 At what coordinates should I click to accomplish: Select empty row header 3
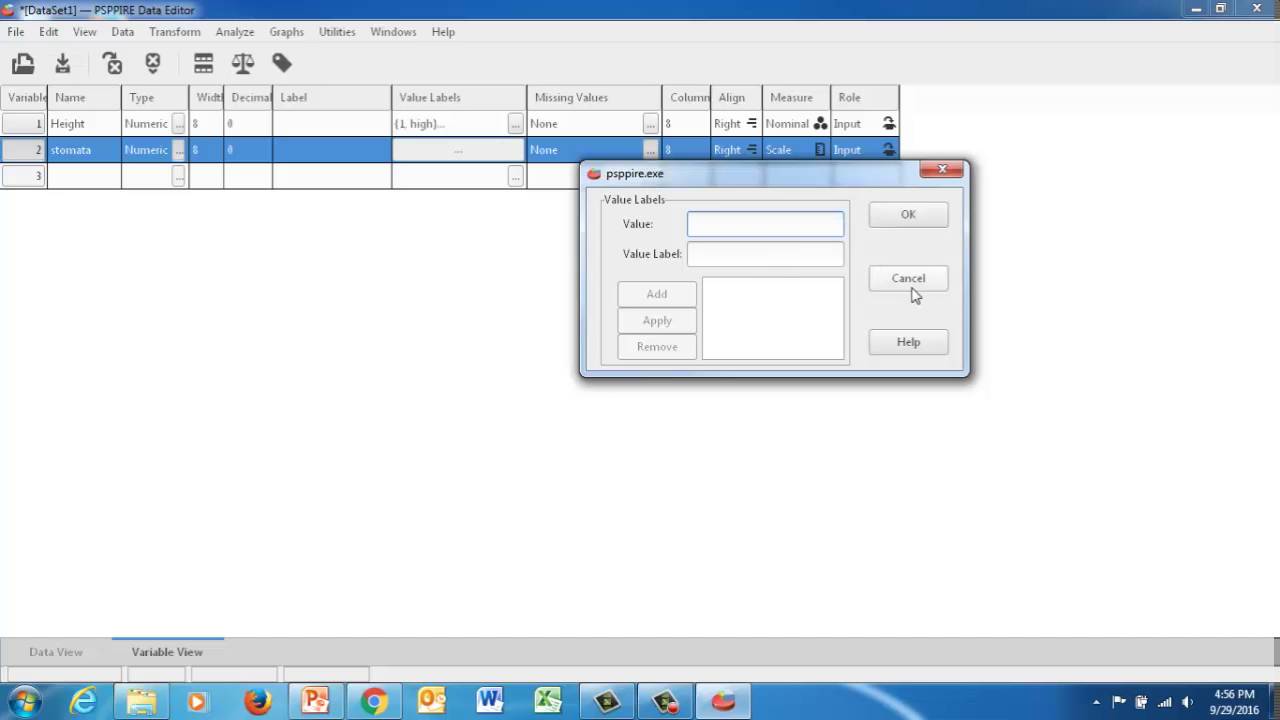[24, 176]
